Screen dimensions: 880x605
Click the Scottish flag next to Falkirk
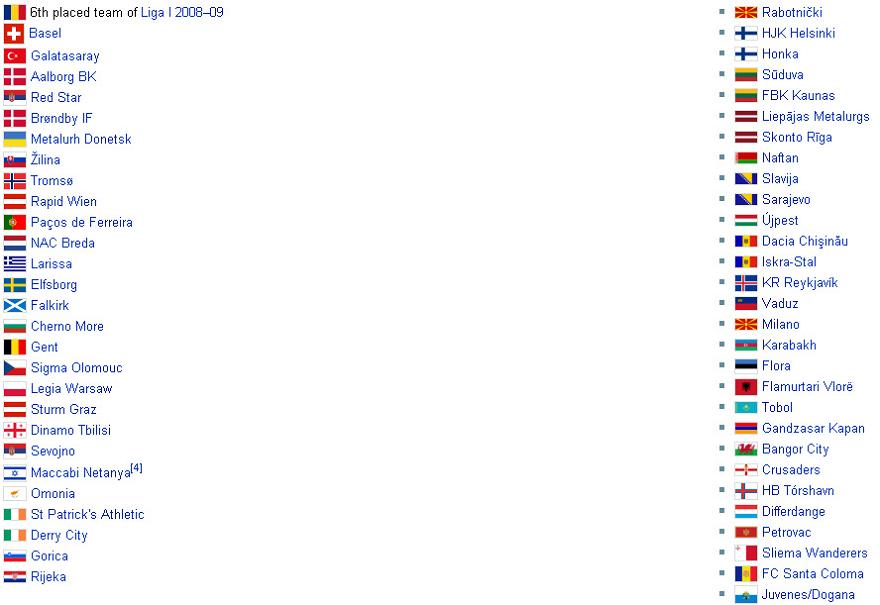[x=15, y=305]
